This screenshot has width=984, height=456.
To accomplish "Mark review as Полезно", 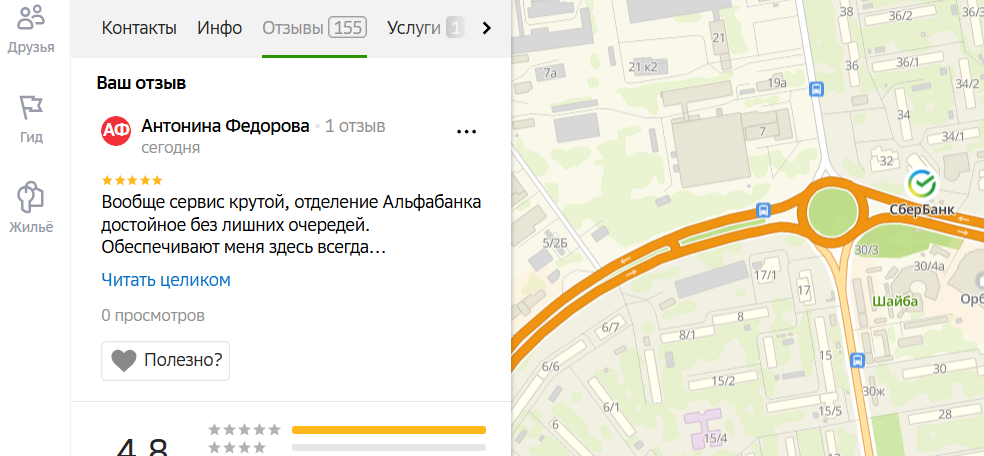I will tap(166, 361).
